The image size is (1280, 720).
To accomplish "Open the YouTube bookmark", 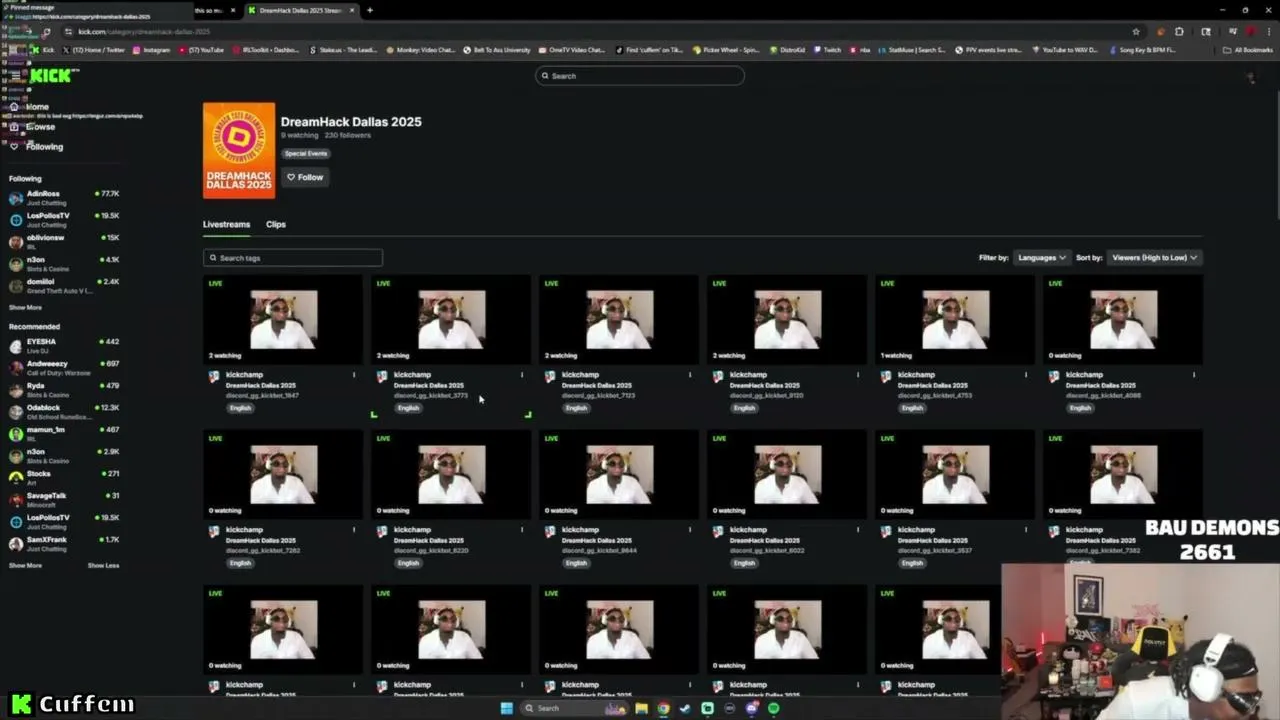I will tap(201, 50).
